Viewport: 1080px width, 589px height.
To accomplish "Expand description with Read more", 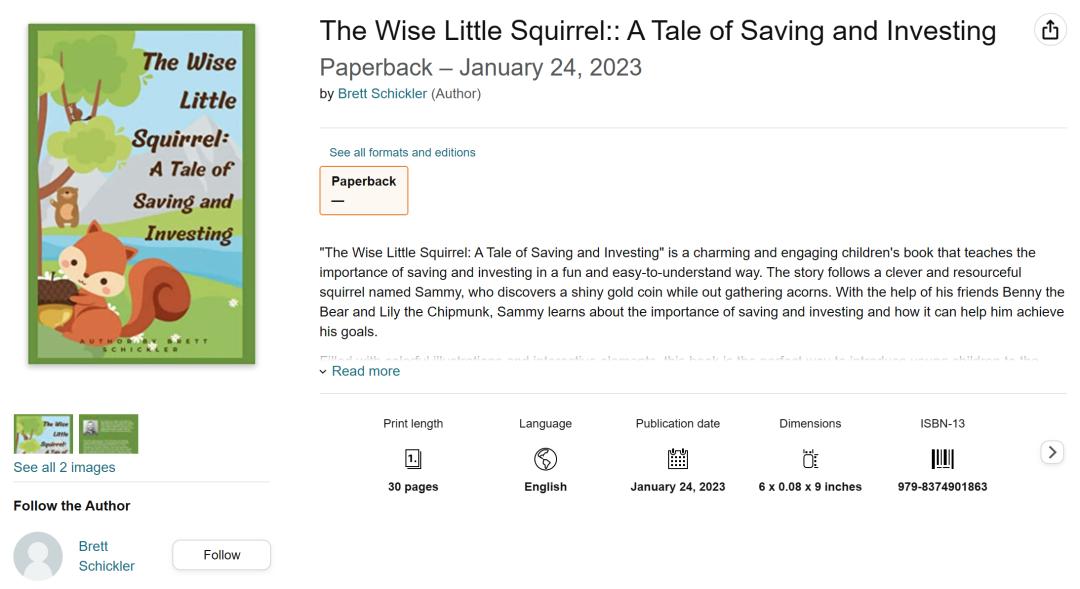I will point(365,371).
